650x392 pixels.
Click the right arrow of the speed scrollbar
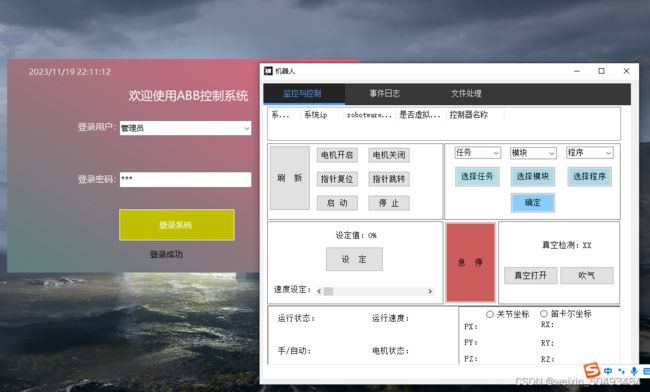point(430,291)
